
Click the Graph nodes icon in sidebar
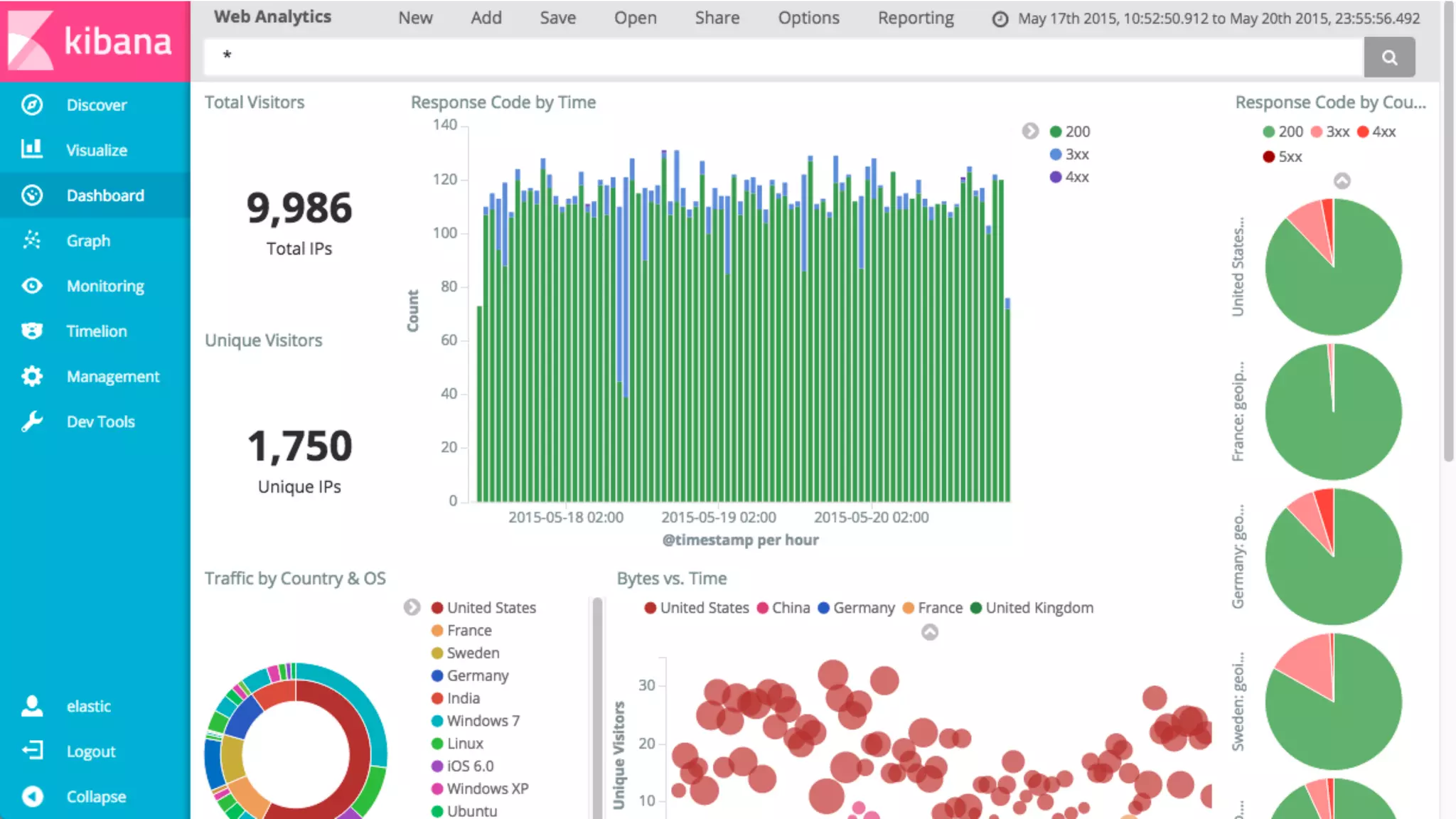[x=32, y=240]
